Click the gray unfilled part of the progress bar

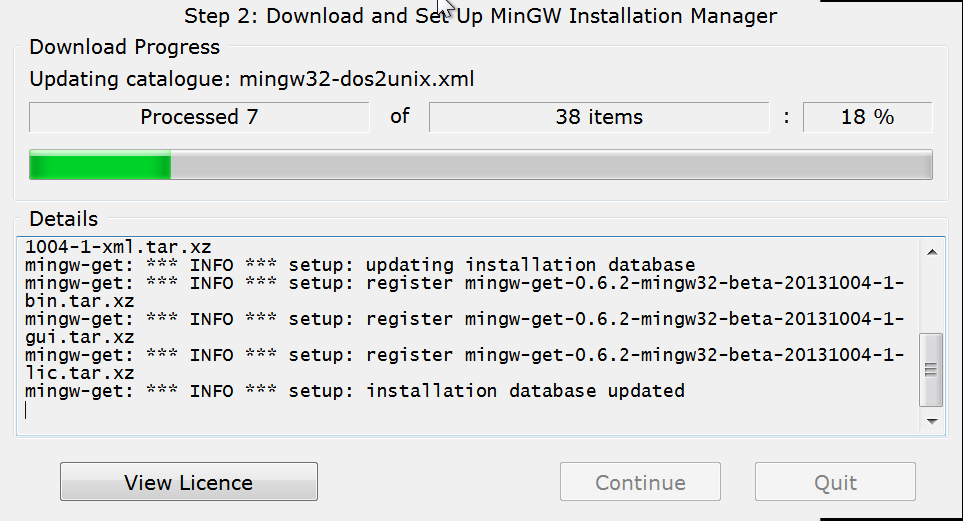[x=550, y=165]
